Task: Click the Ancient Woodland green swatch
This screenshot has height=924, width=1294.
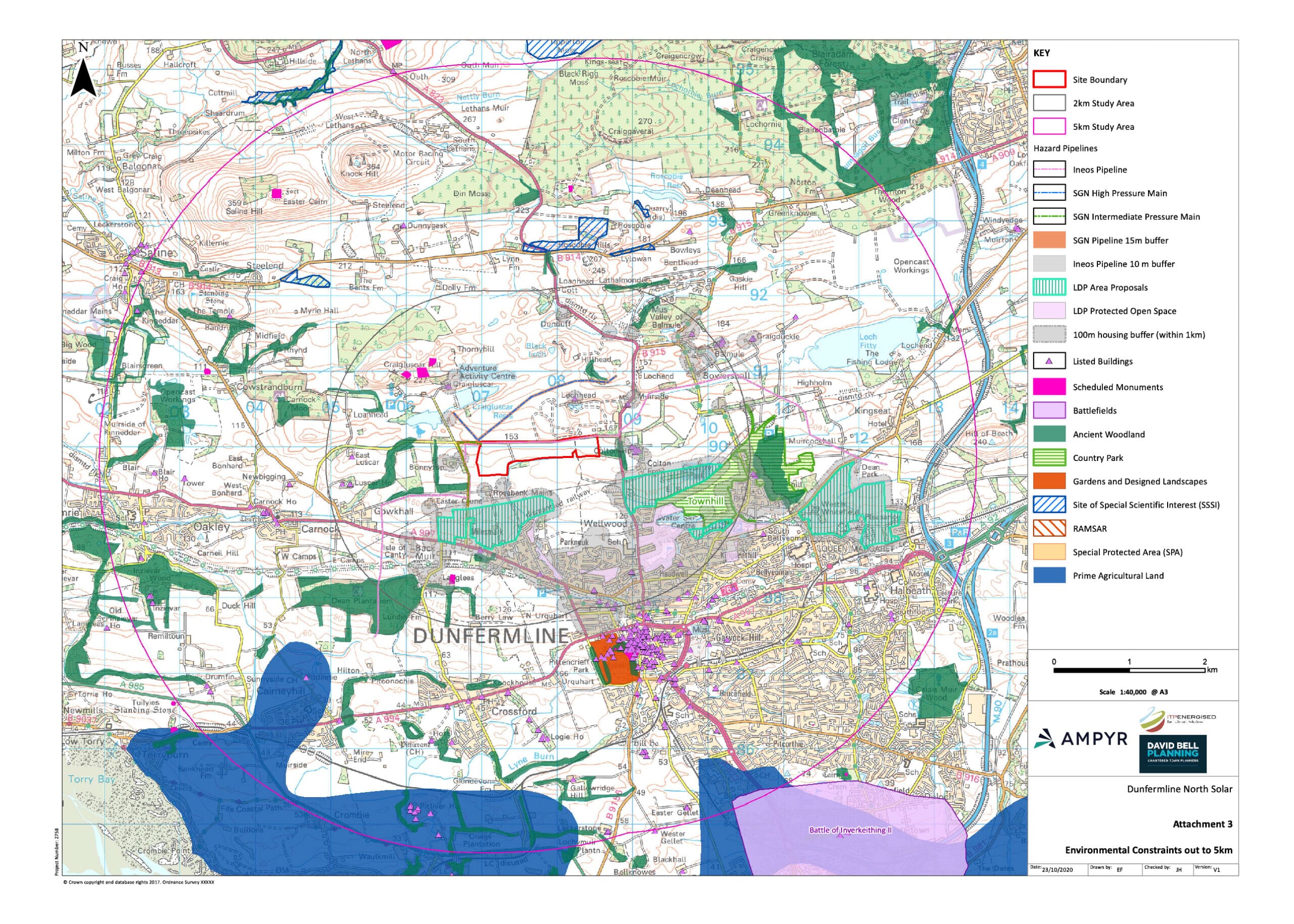Action: pos(1048,434)
